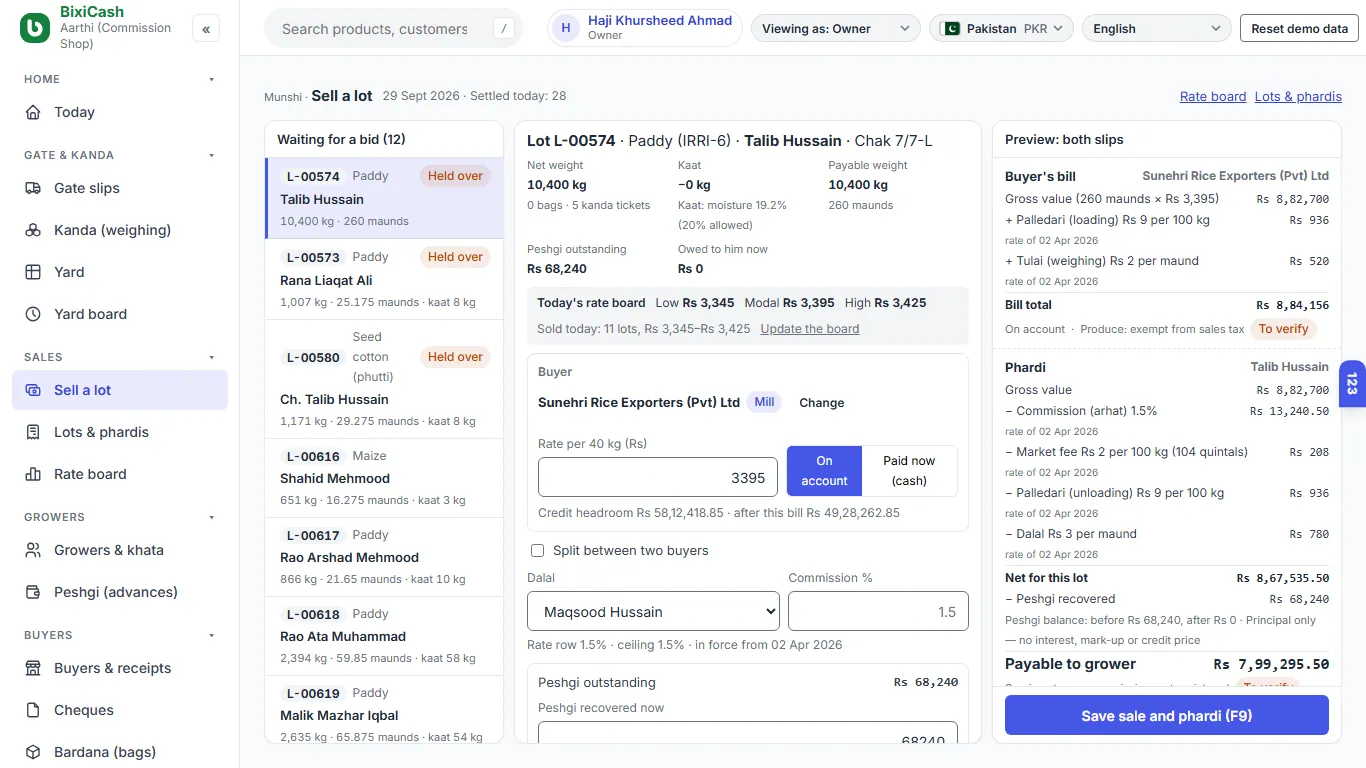Click Commission % field showing 1.5
The image size is (1366, 768).
click(x=878, y=612)
